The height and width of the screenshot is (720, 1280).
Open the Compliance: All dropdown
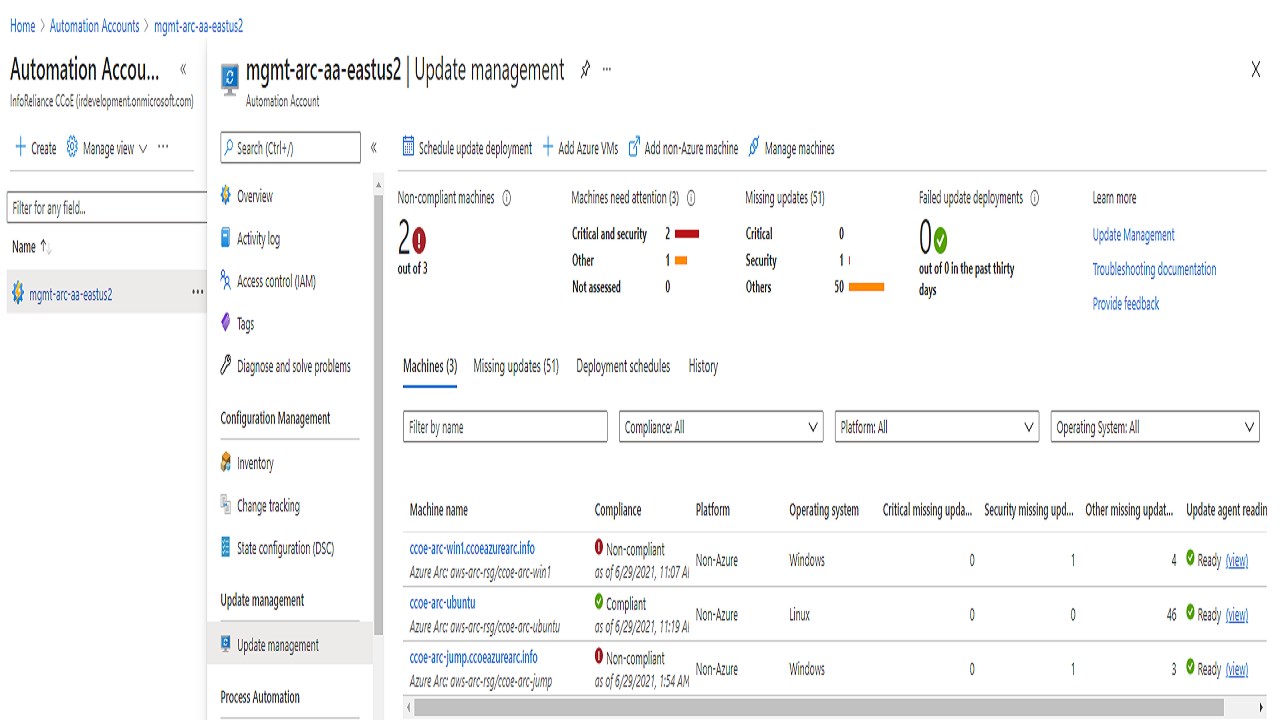tap(721, 427)
